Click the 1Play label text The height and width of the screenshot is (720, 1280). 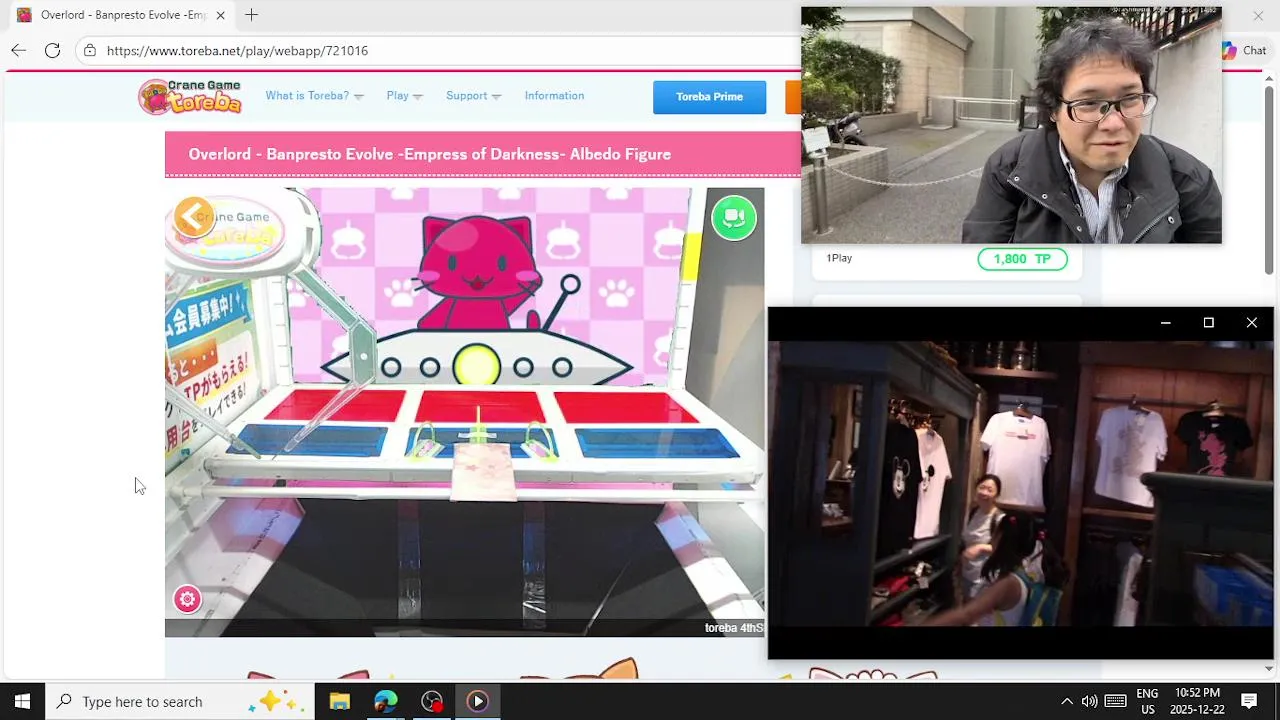click(839, 258)
